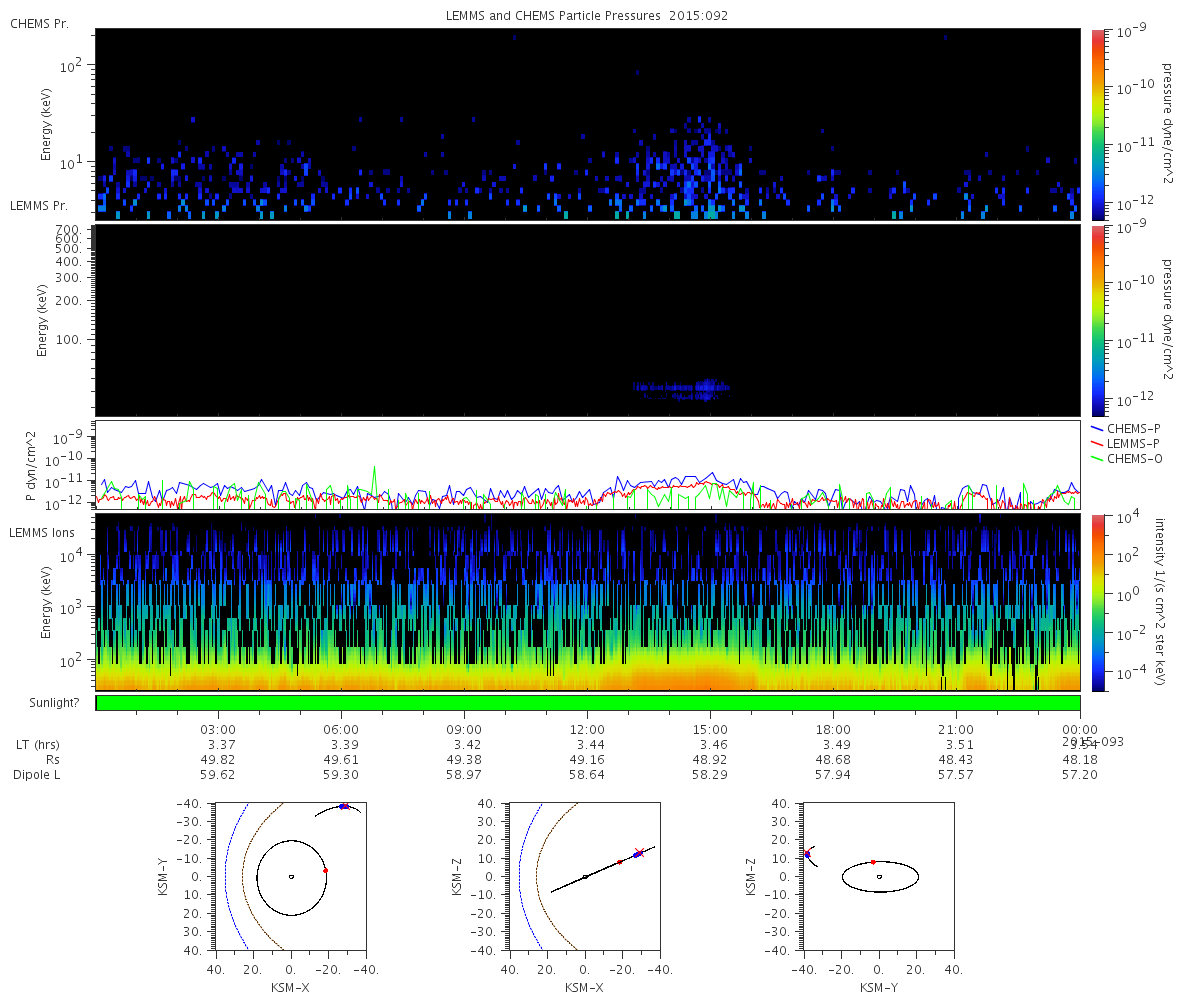Click the 06:00 time axis tick label

click(x=341, y=730)
